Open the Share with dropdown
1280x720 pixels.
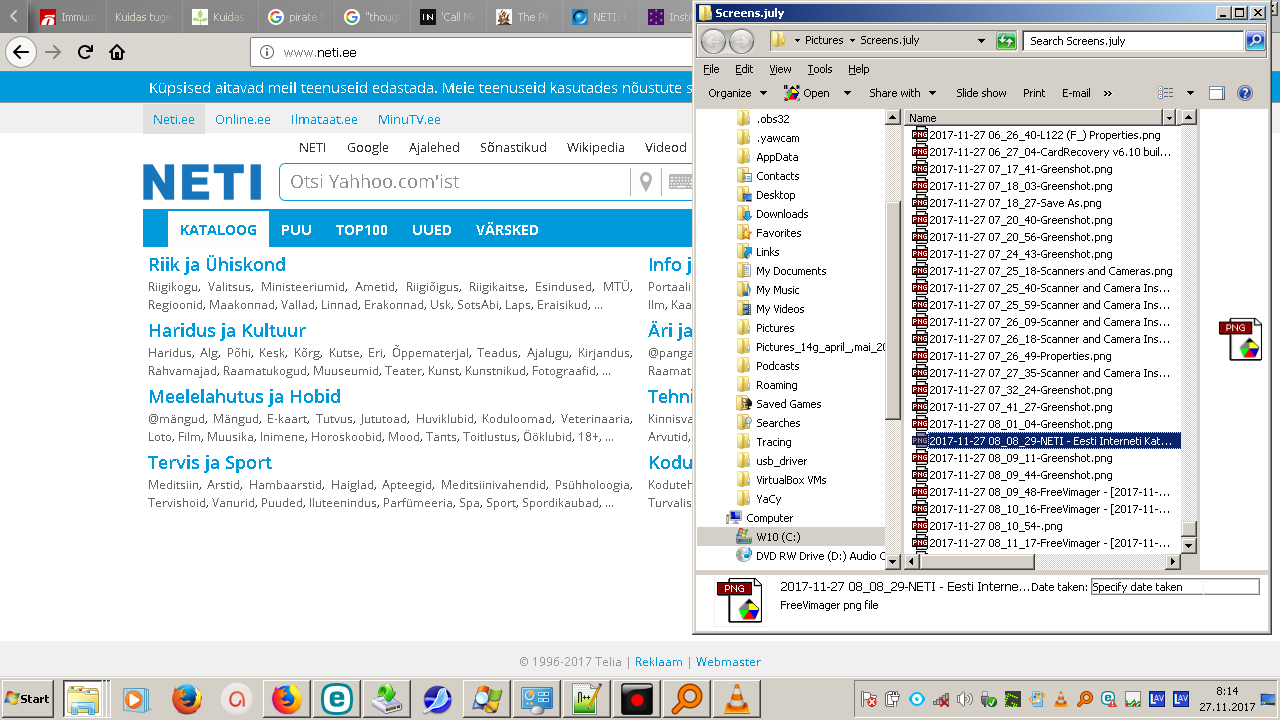[x=902, y=93]
